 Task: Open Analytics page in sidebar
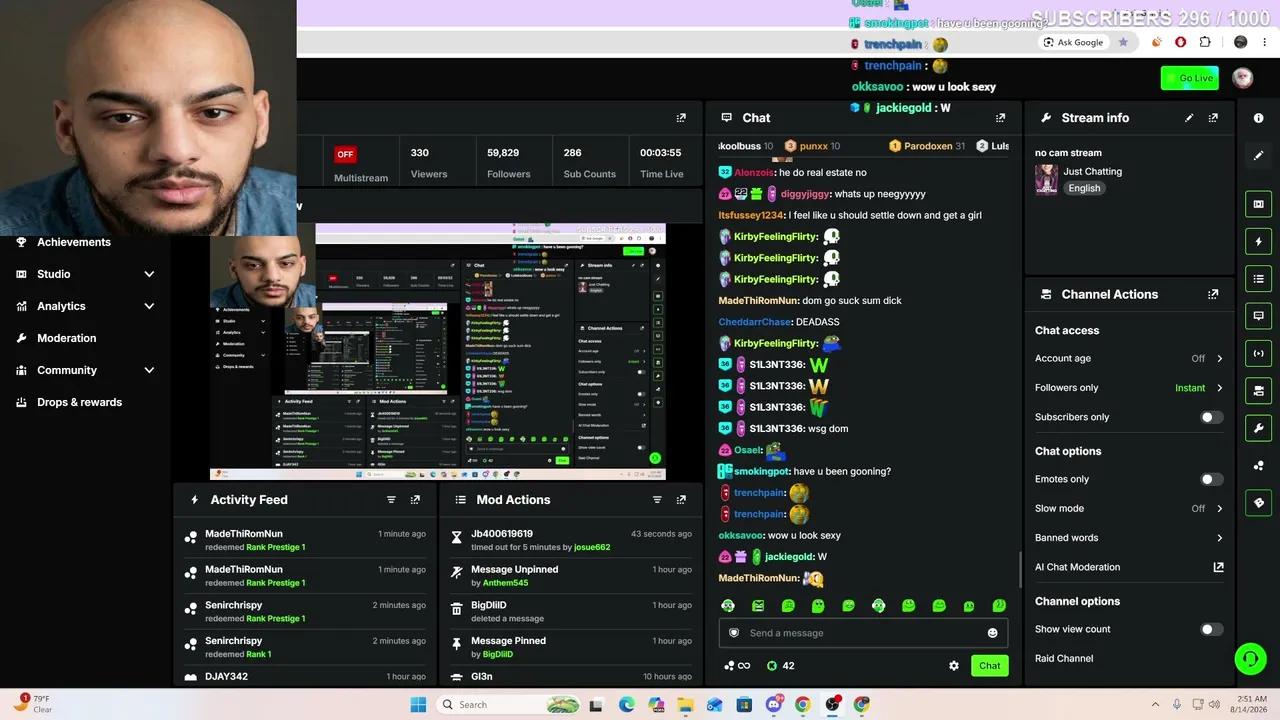[x=61, y=306]
